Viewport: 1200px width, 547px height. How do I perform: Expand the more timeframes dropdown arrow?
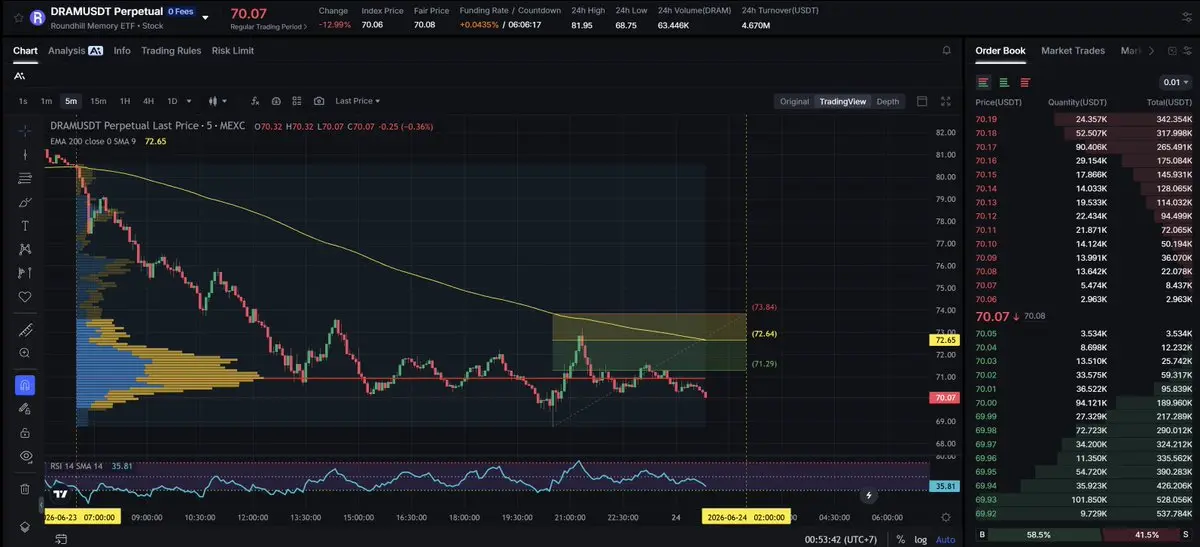190,101
